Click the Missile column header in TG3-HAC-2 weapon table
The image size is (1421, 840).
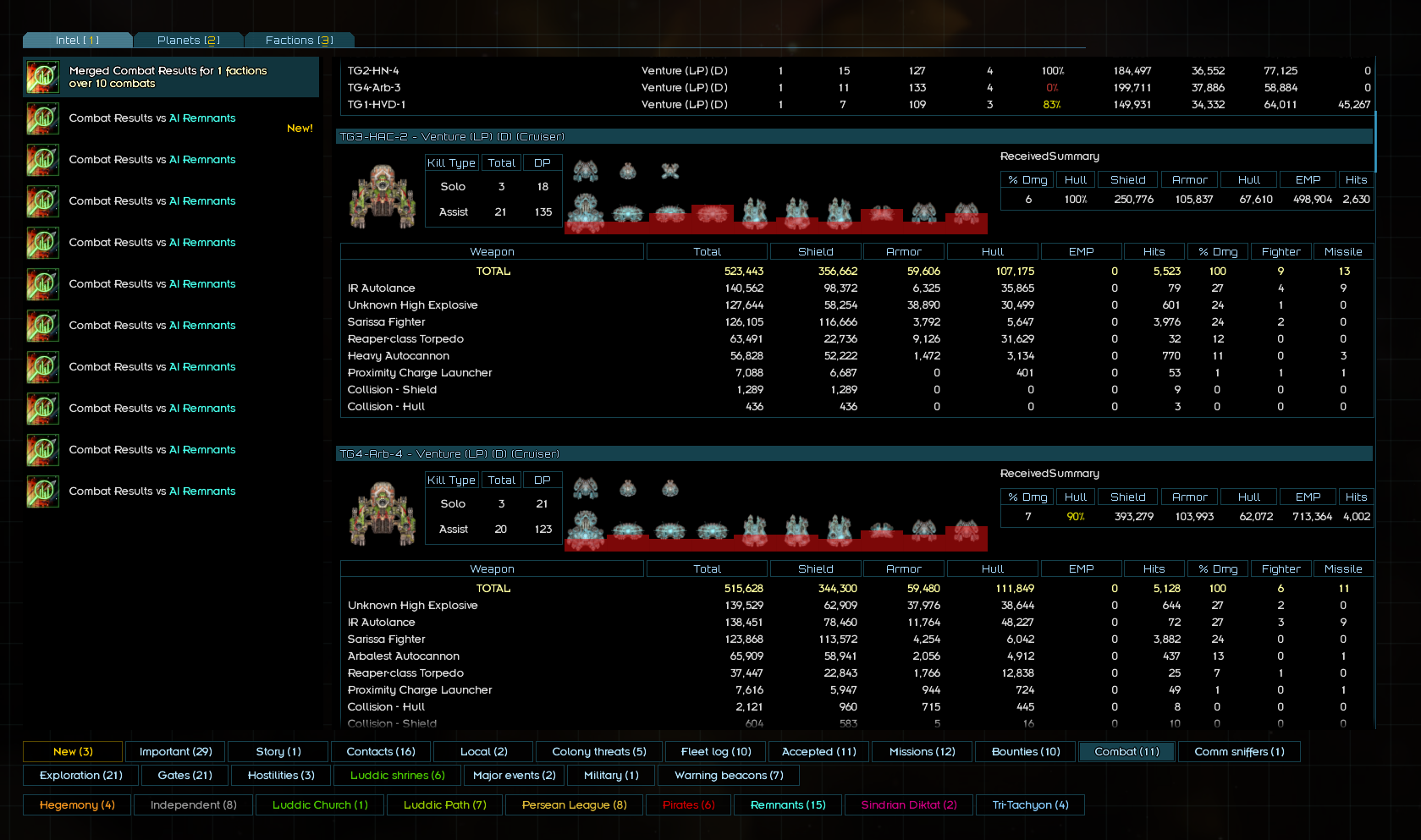pos(1343,251)
